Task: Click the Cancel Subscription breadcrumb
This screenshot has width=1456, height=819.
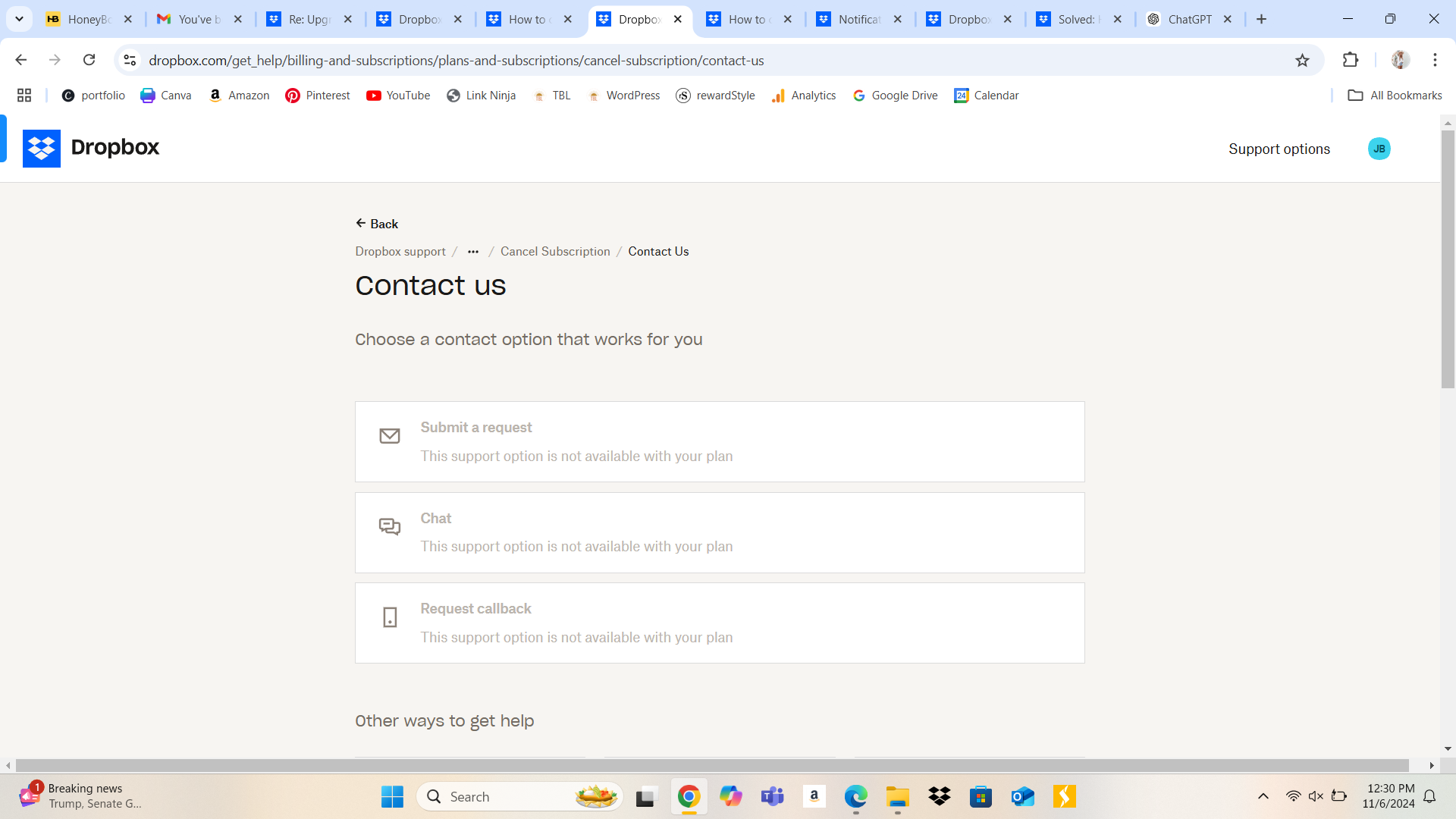Action: pos(554,252)
